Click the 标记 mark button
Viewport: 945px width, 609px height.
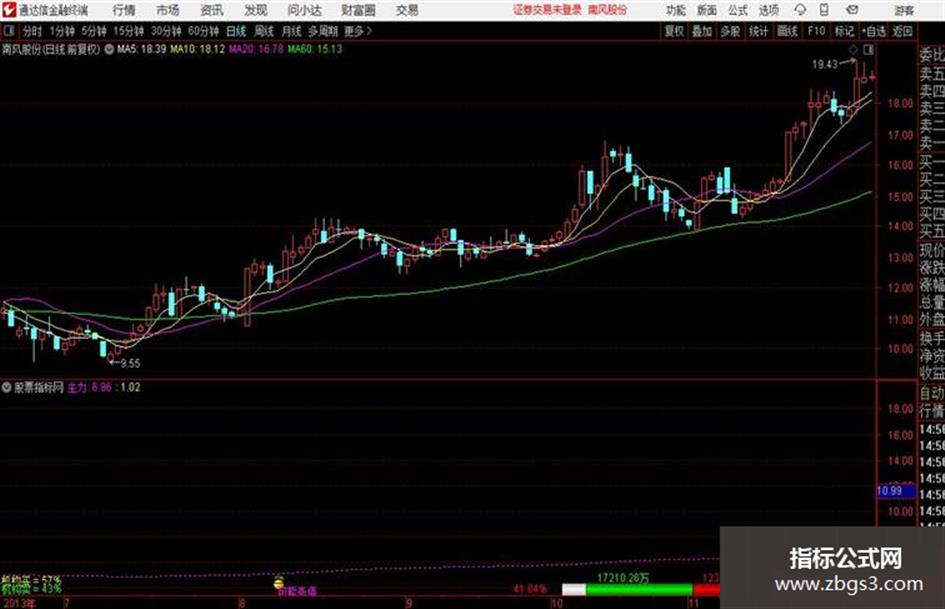click(844, 31)
